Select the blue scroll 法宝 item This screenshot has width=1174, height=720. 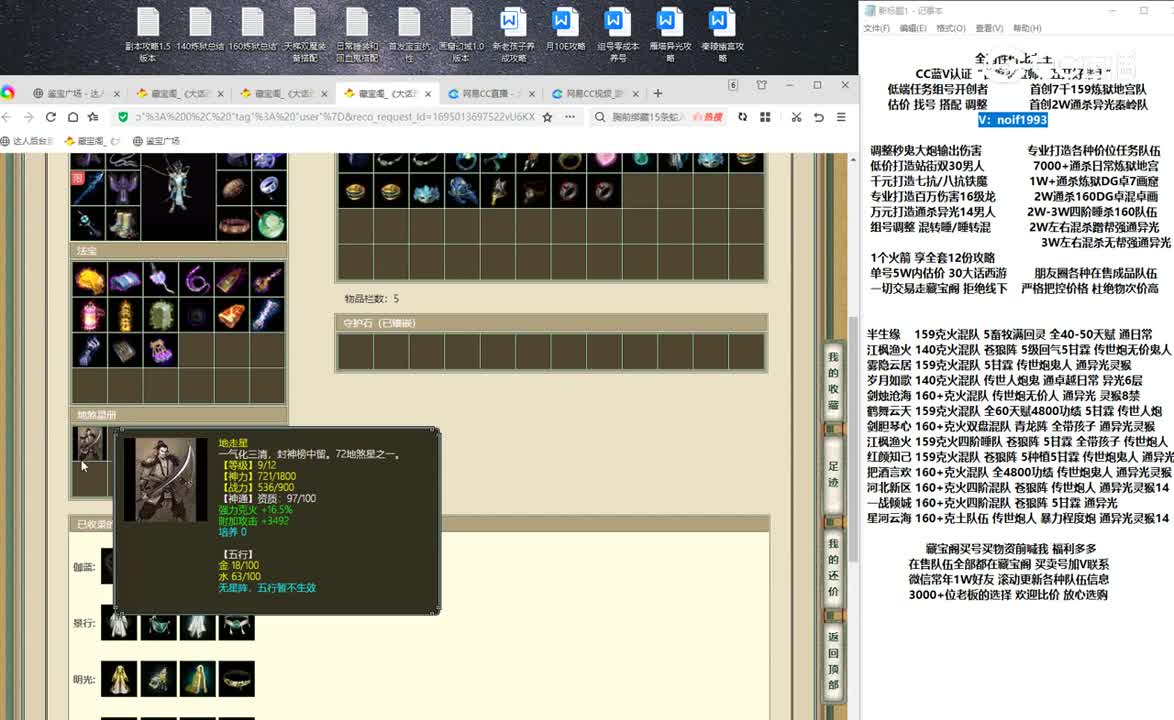125,280
